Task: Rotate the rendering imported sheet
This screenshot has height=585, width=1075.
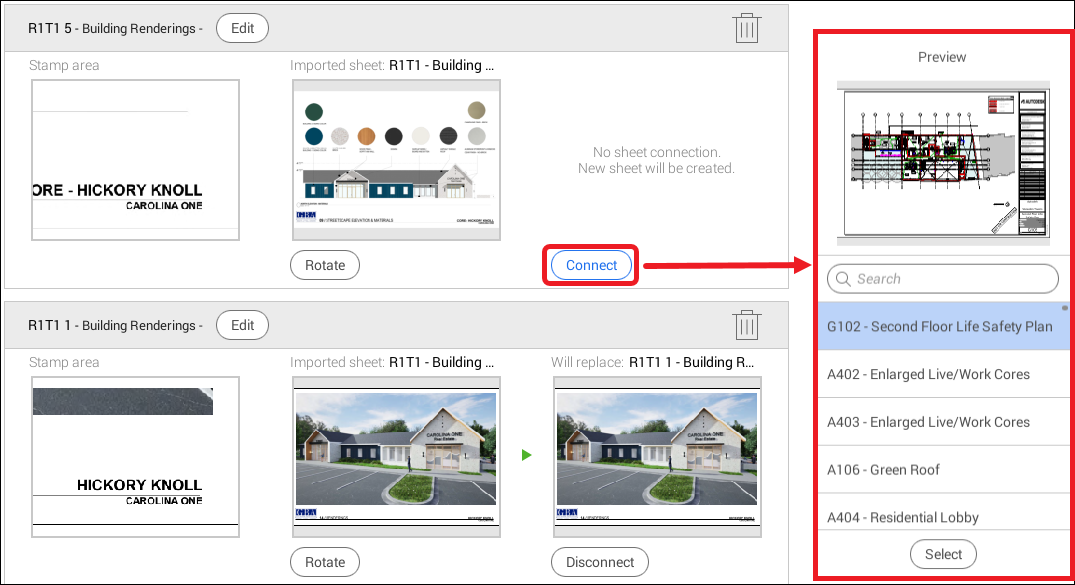Action: pyautogui.click(x=325, y=562)
